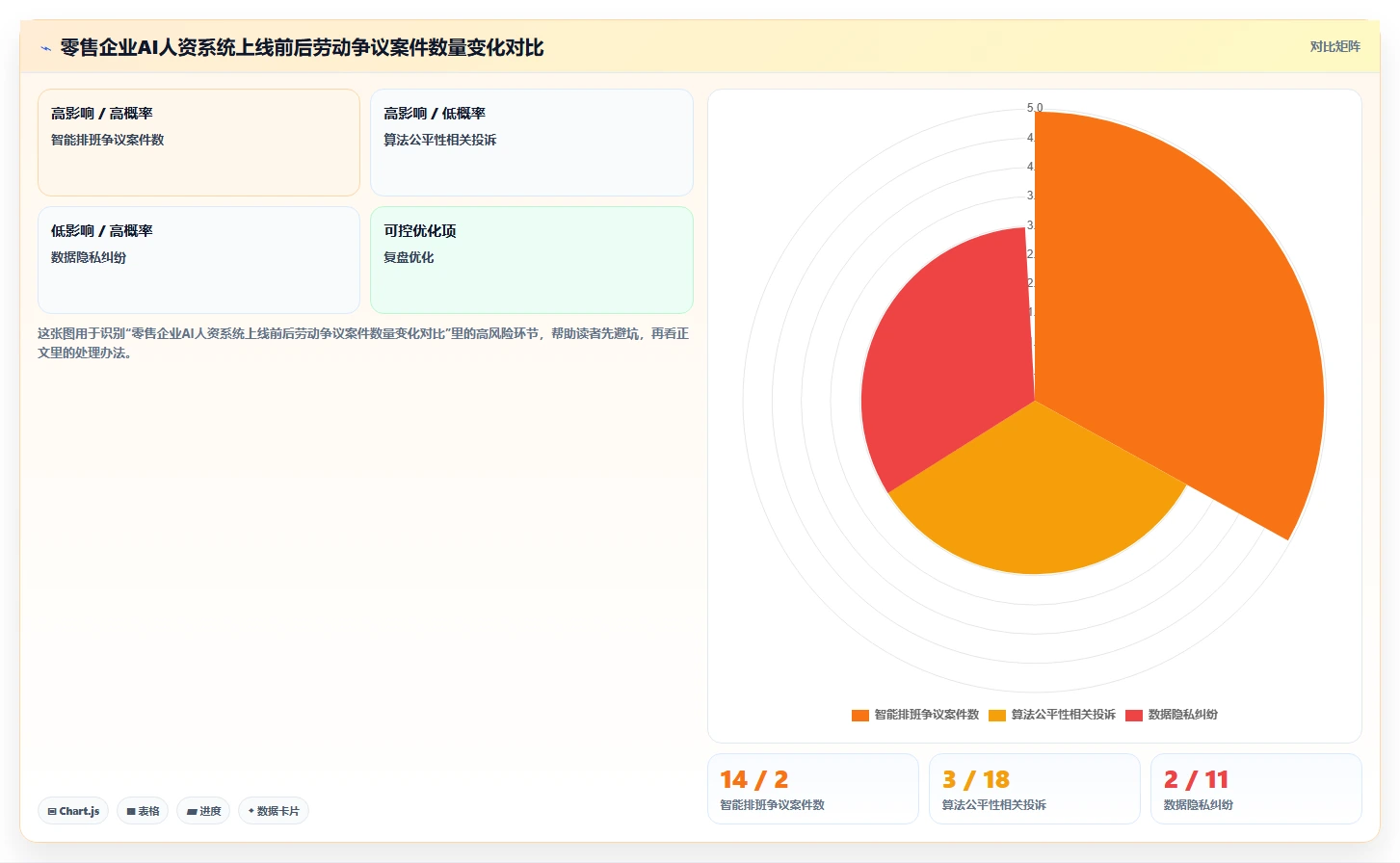Click the 对比矩阵 label at top right
The width and height of the screenshot is (1400, 863).
[1334, 46]
